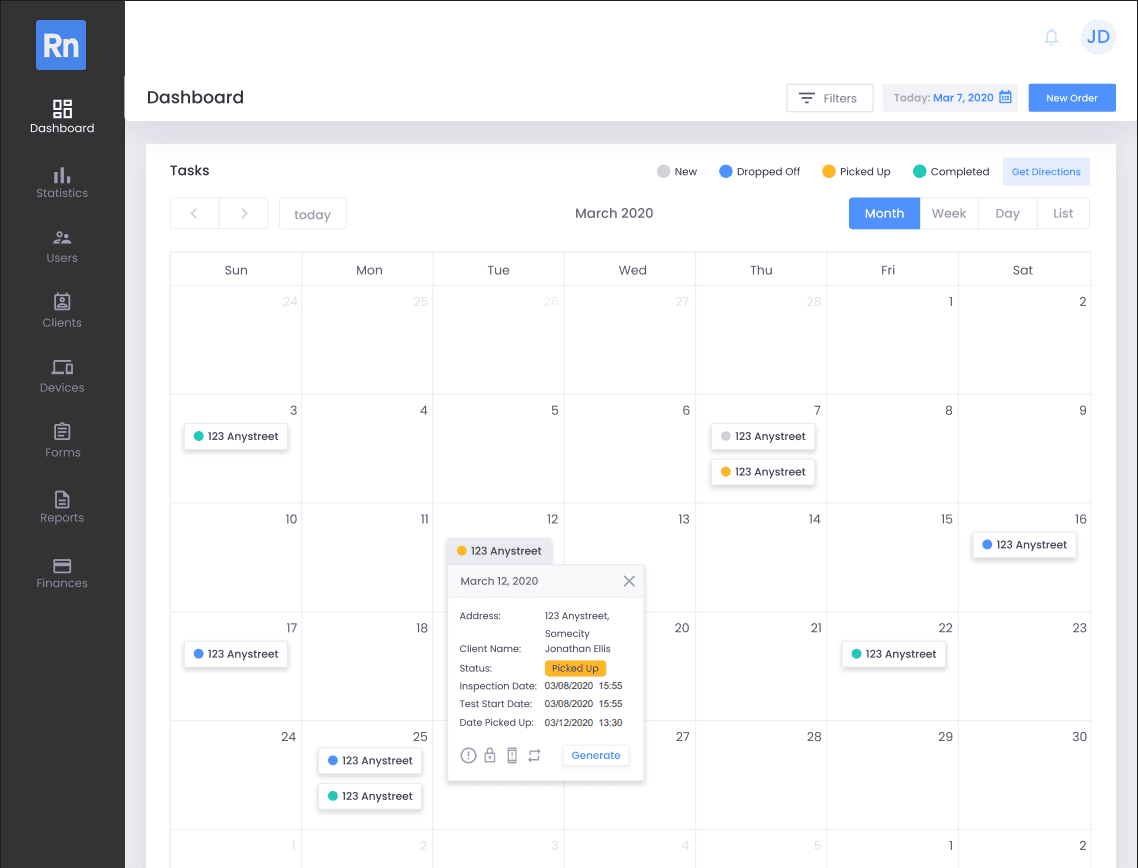Open the Forms page in sidebar
Image resolution: width=1138 pixels, height=868 pixels.
[62, 441]
